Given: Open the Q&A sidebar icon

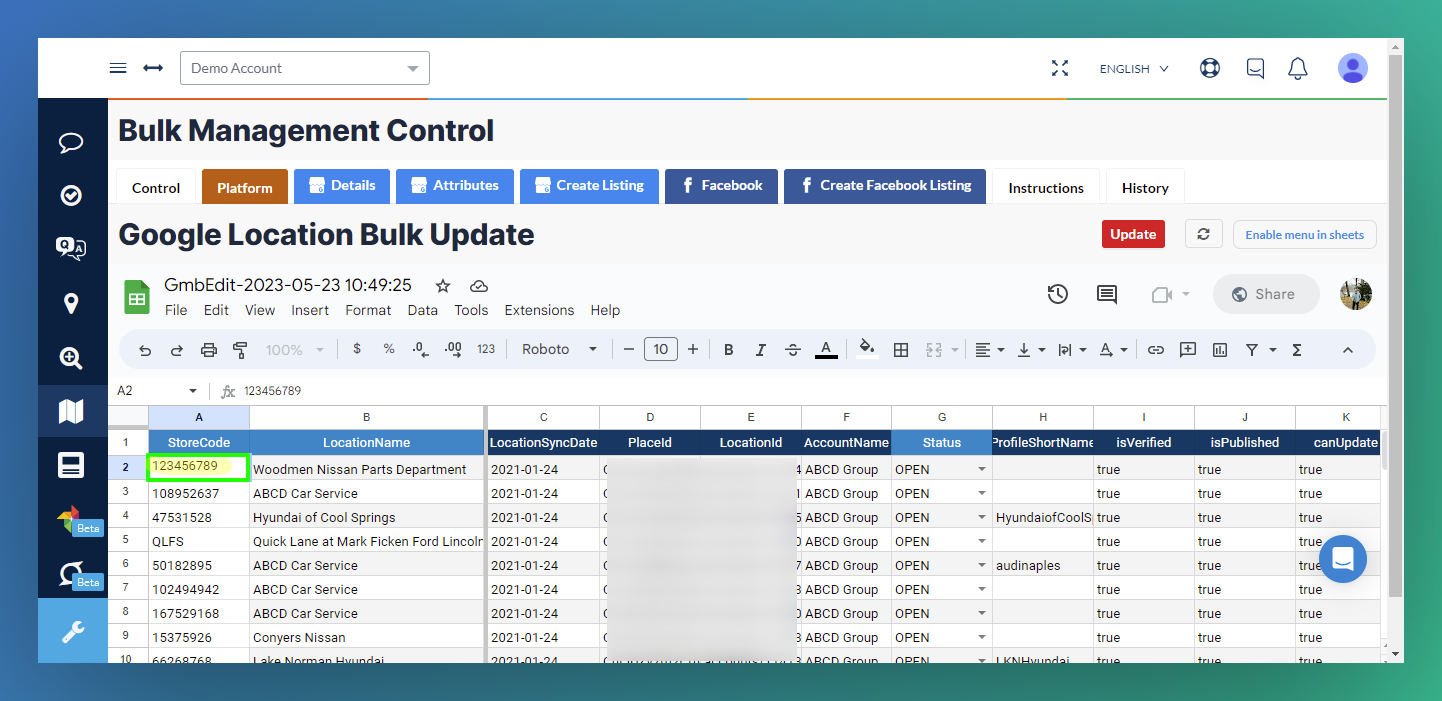Looking at the screenshot, I should (71, 249).
